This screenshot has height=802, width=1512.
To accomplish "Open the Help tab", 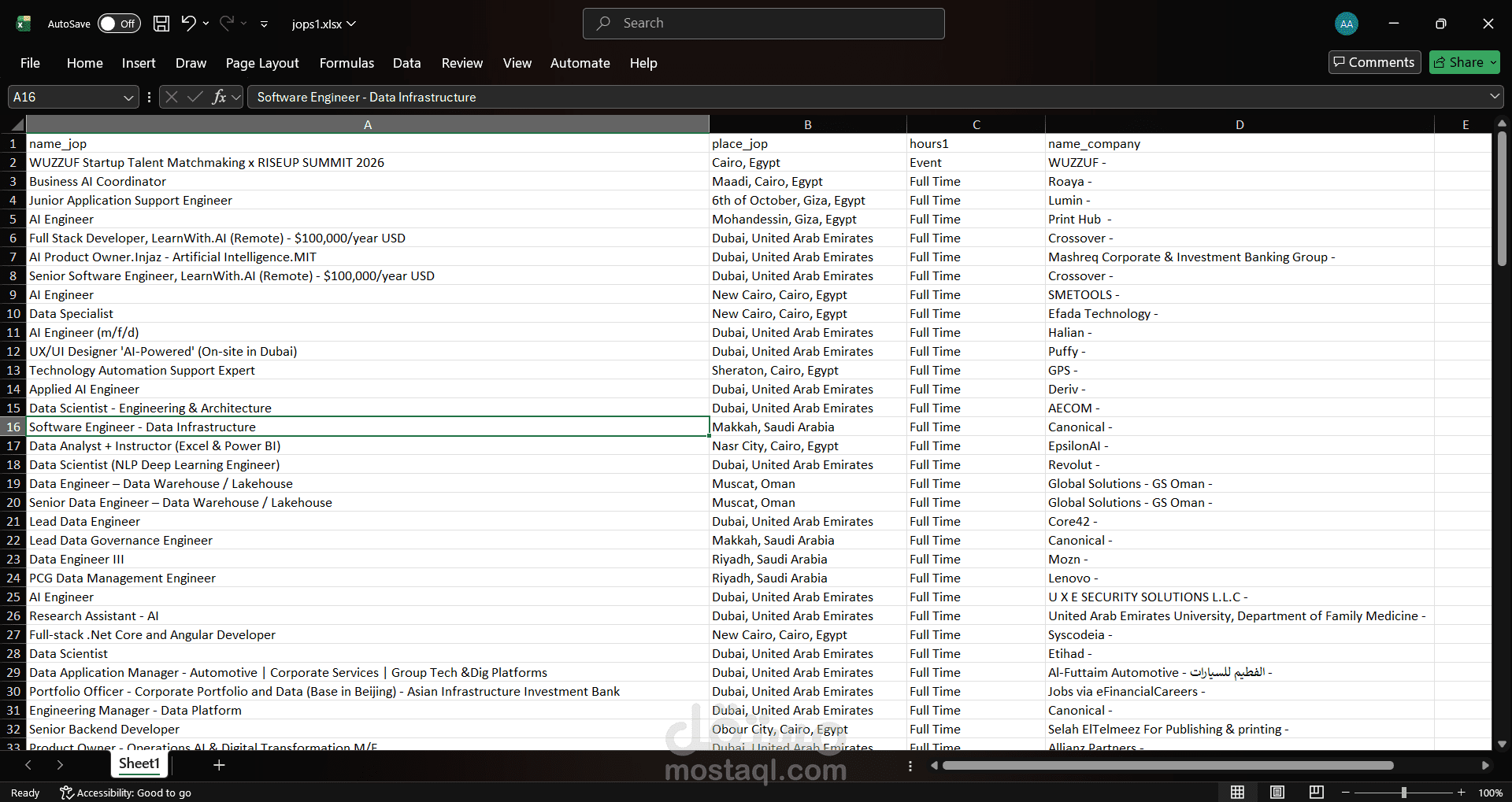I will pos(643,63).
